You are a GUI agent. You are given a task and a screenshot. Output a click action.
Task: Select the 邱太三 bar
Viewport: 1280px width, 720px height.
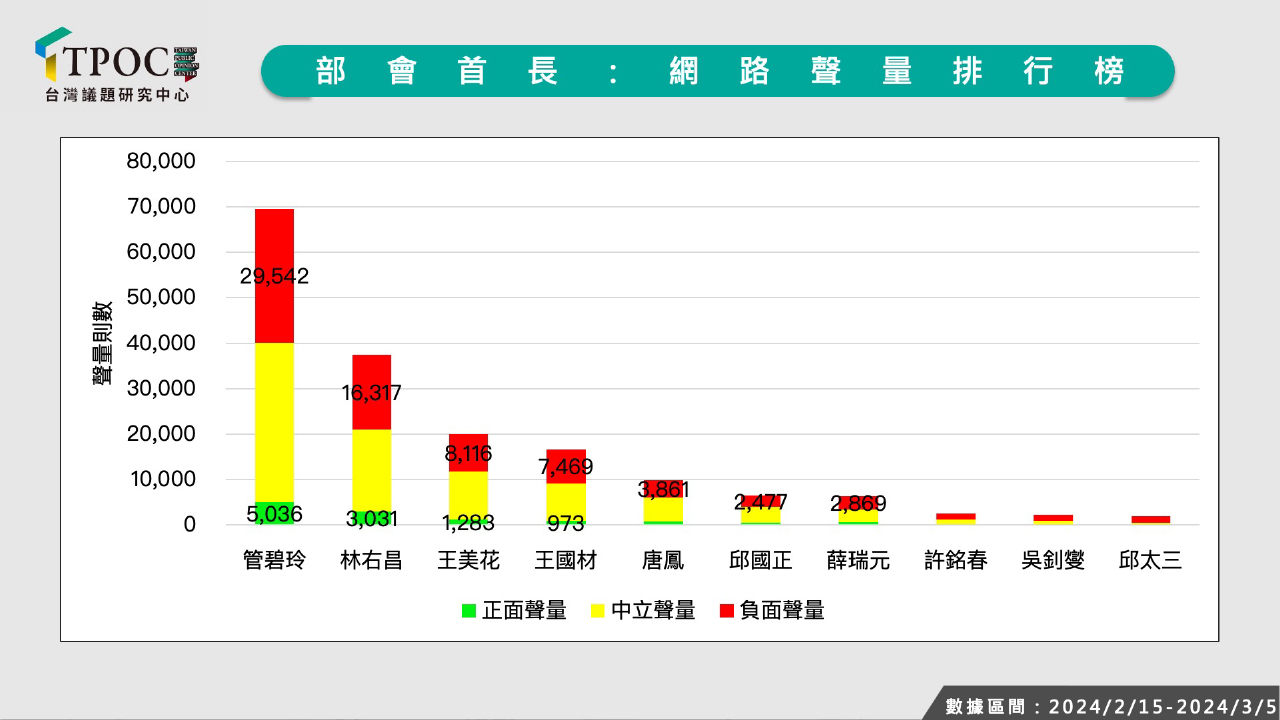click(x=1150, y=520)
